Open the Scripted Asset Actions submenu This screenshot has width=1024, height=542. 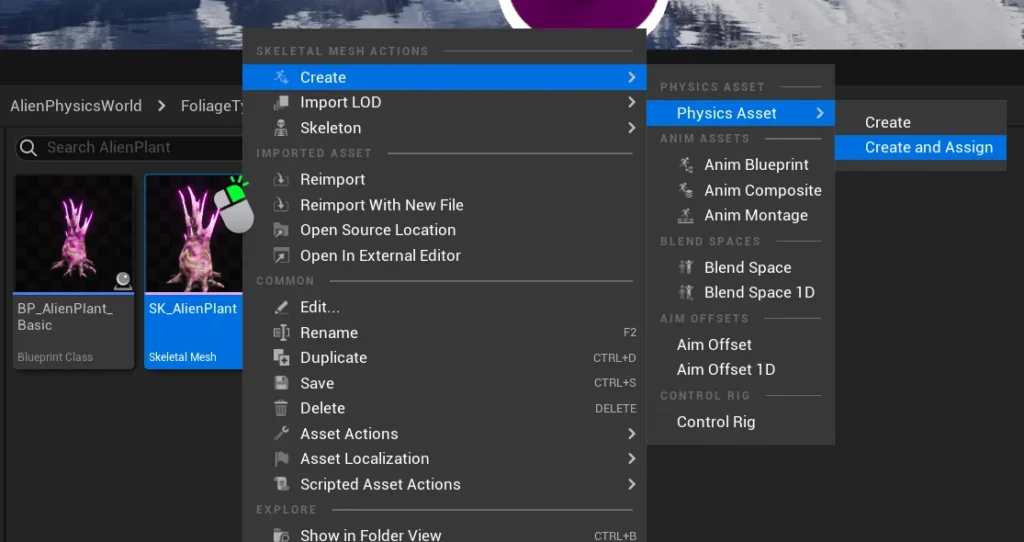click(631, 485)
